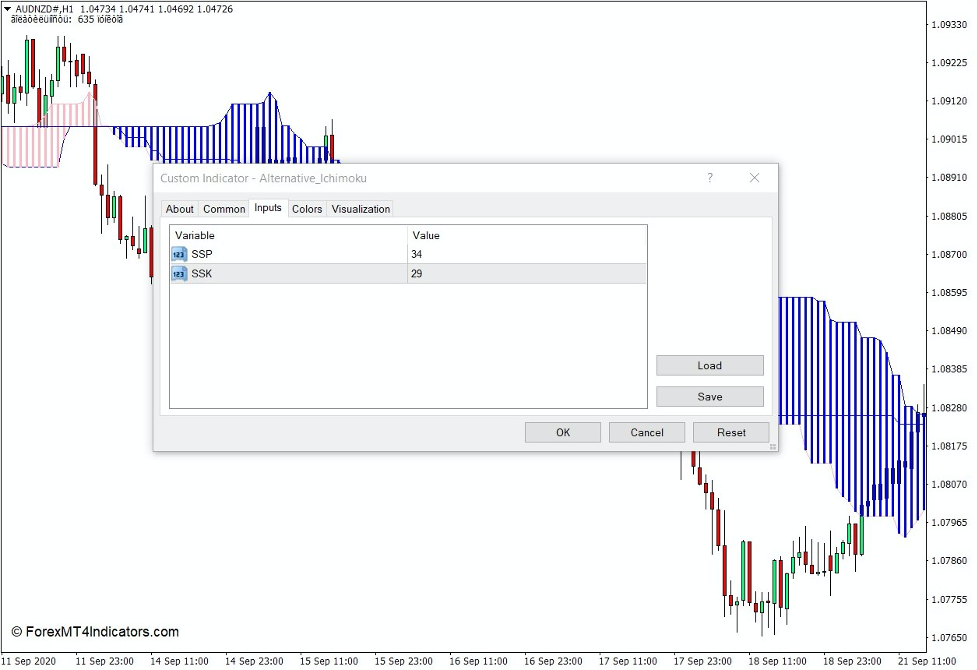977x670 pixels.
Task: Click the Load button
Action: pyautogui.click(x=709, y=365)
